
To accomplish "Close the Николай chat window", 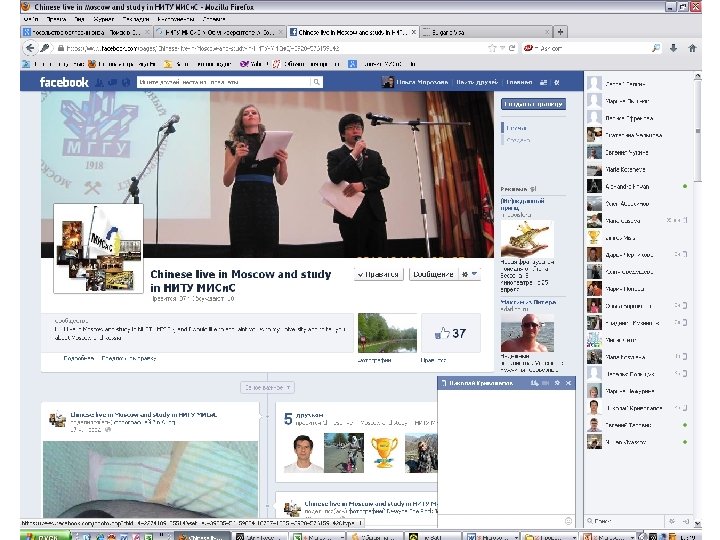I will pyautogui.click(x=568, y=383).
